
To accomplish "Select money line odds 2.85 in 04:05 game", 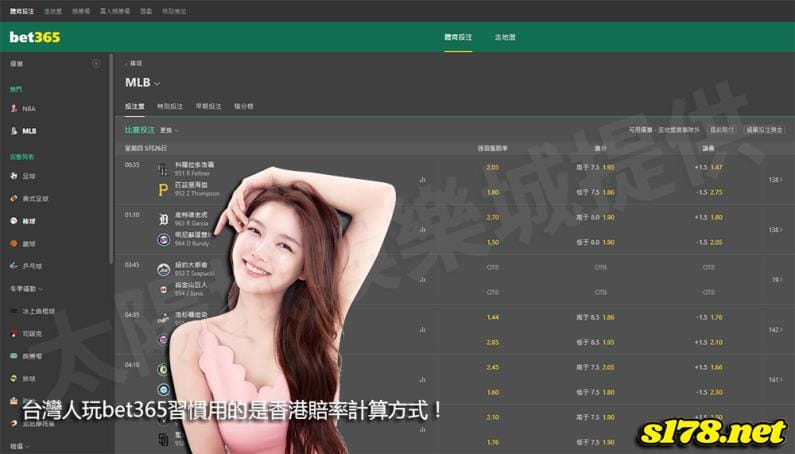I will coord(492,342).
